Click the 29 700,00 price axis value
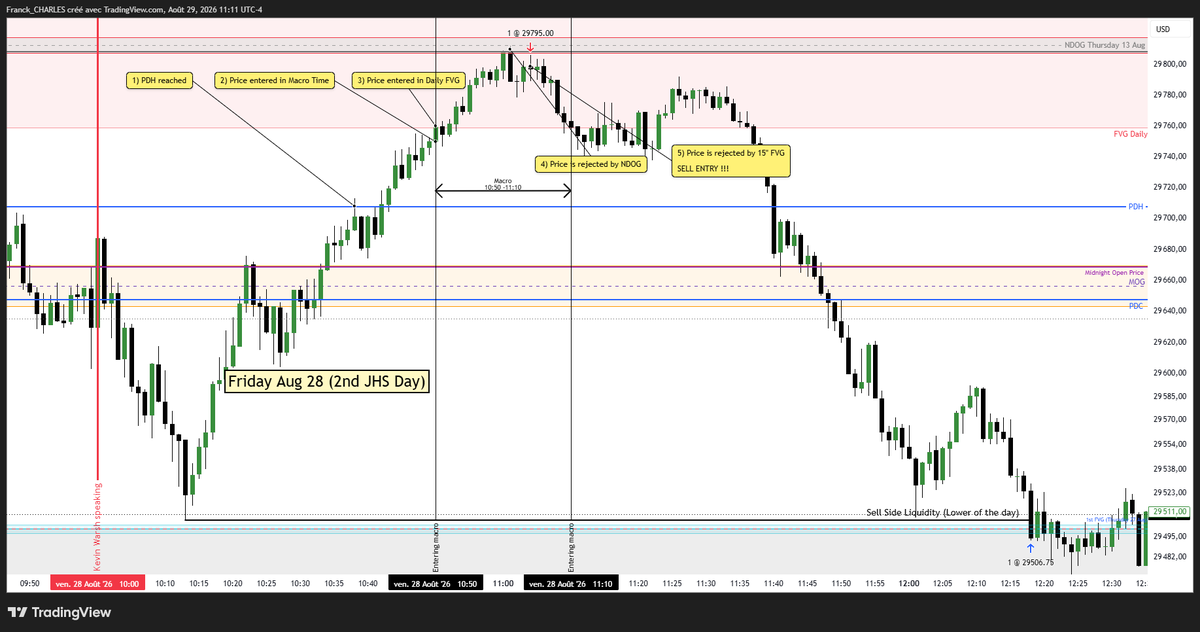The image size is (1200, 632). [x=1171, y=218]
